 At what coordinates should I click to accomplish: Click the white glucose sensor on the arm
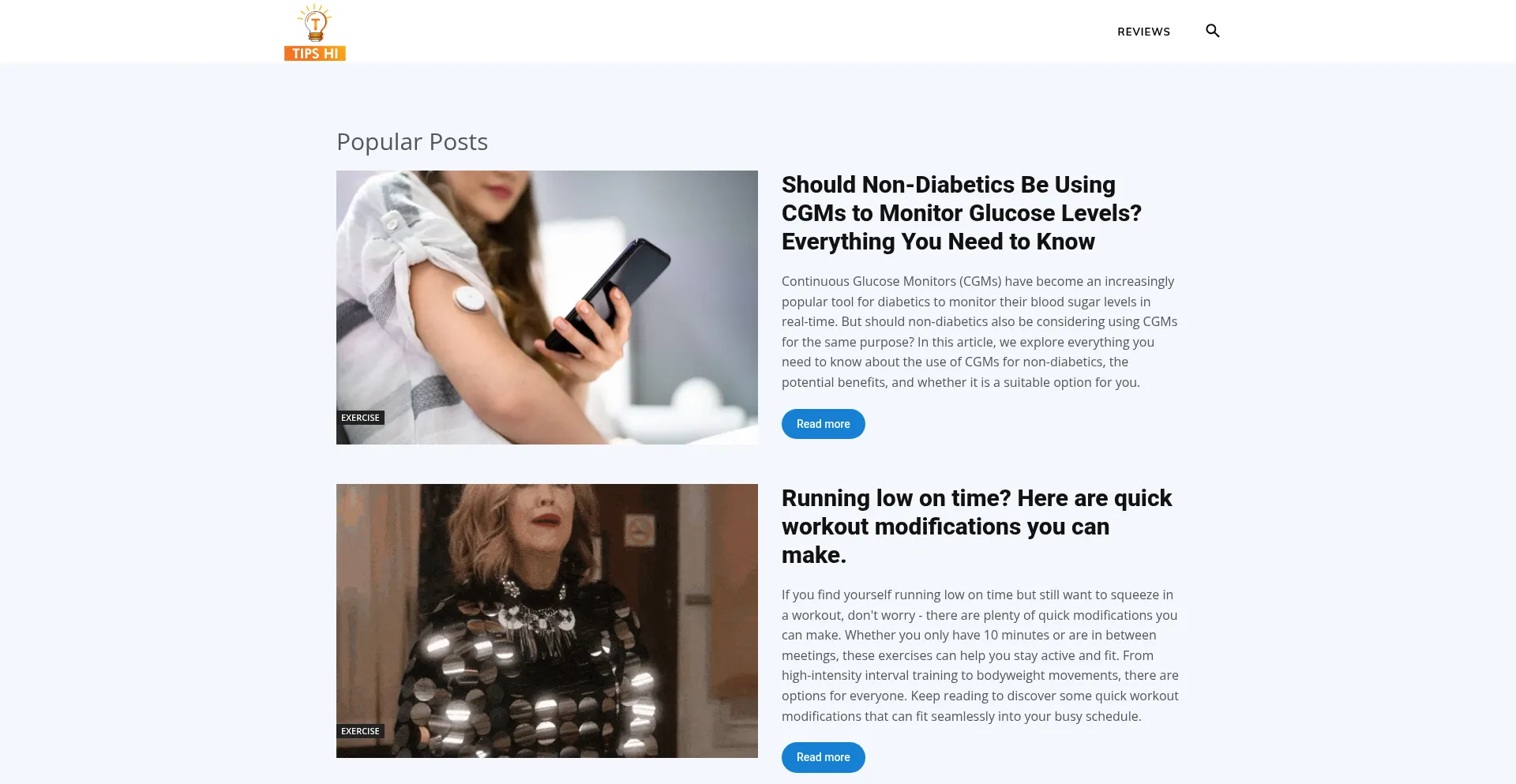(469, 298)
